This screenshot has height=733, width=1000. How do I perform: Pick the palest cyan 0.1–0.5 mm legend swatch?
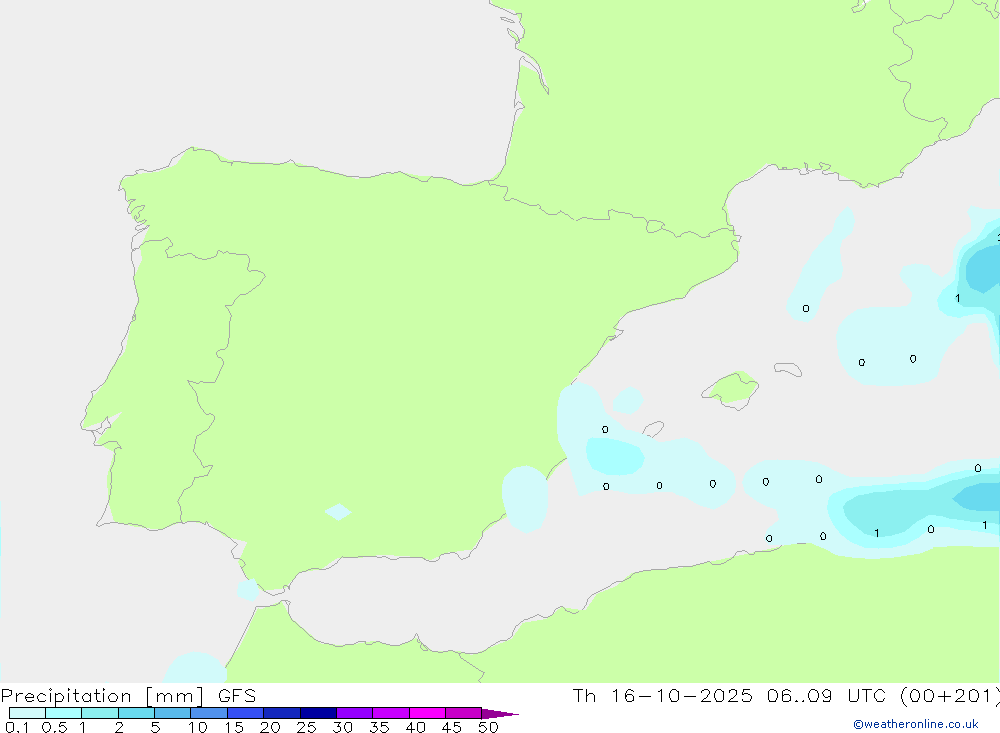[x=27, y=713]
